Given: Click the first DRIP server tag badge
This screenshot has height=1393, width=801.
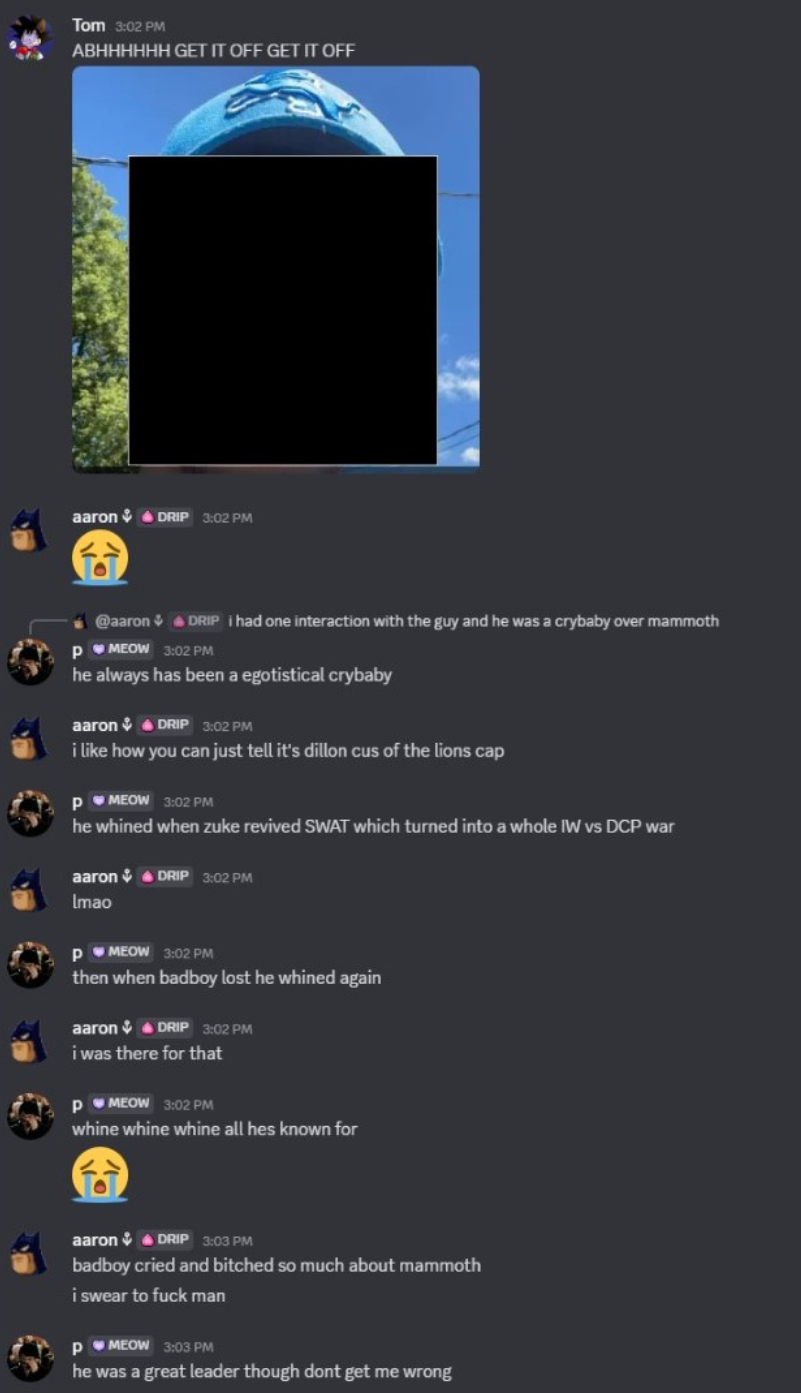Looking at the screenshot, I should point(165,517).
